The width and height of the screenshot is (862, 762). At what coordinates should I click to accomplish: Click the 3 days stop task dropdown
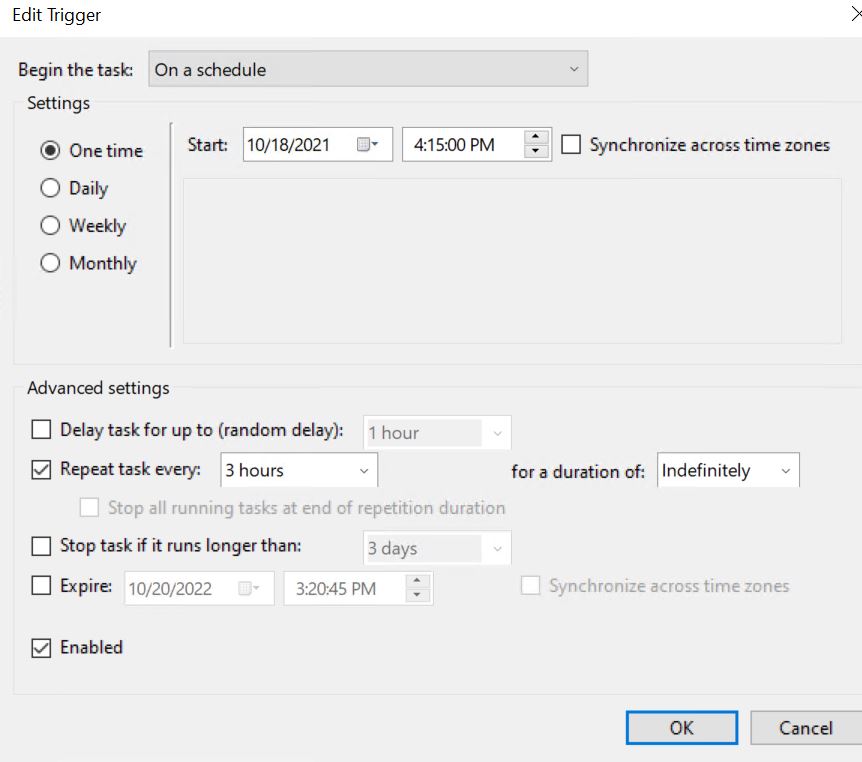[x=437, y=548]
